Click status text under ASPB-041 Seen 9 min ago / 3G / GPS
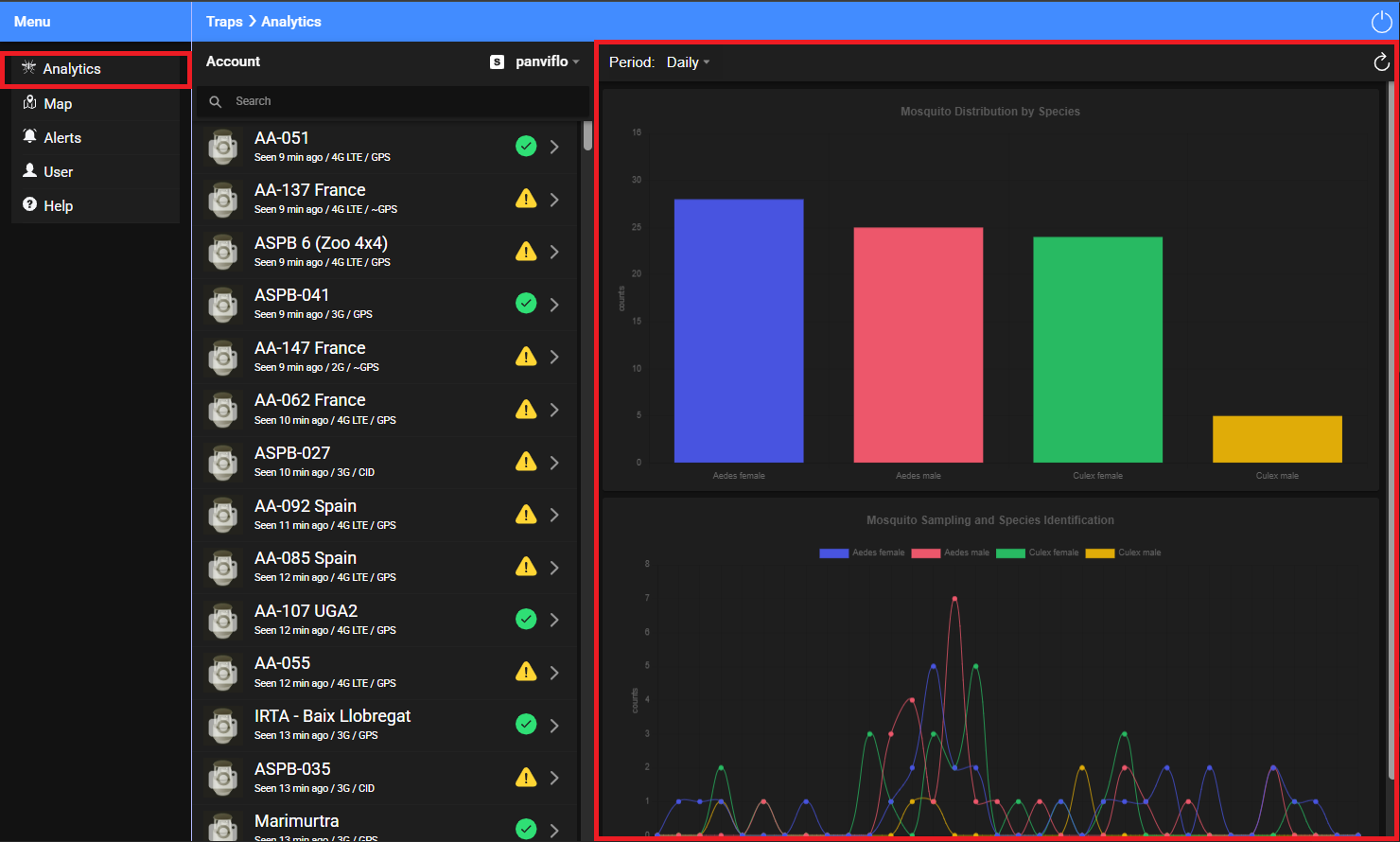 (313, 315)
